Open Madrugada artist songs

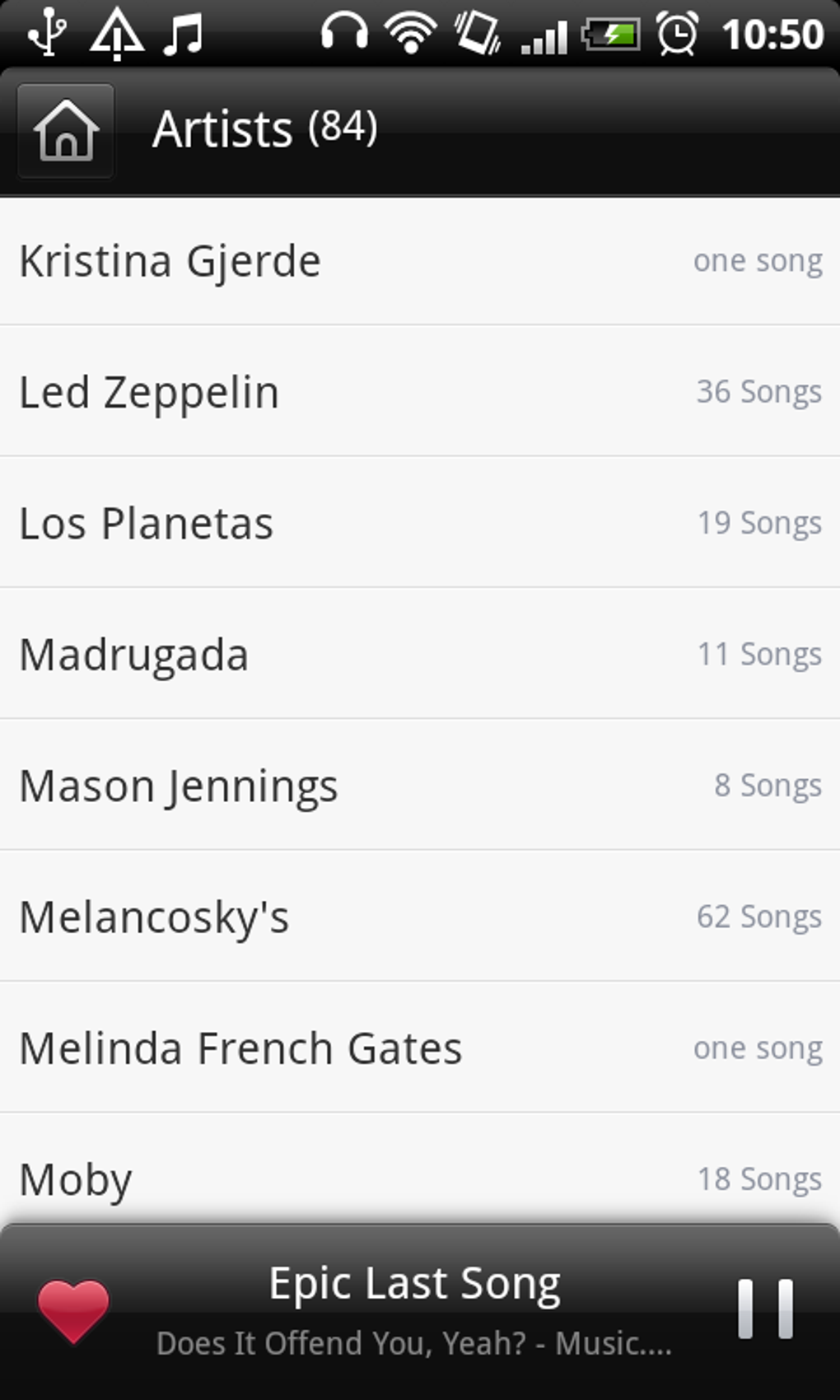[420, 654]
